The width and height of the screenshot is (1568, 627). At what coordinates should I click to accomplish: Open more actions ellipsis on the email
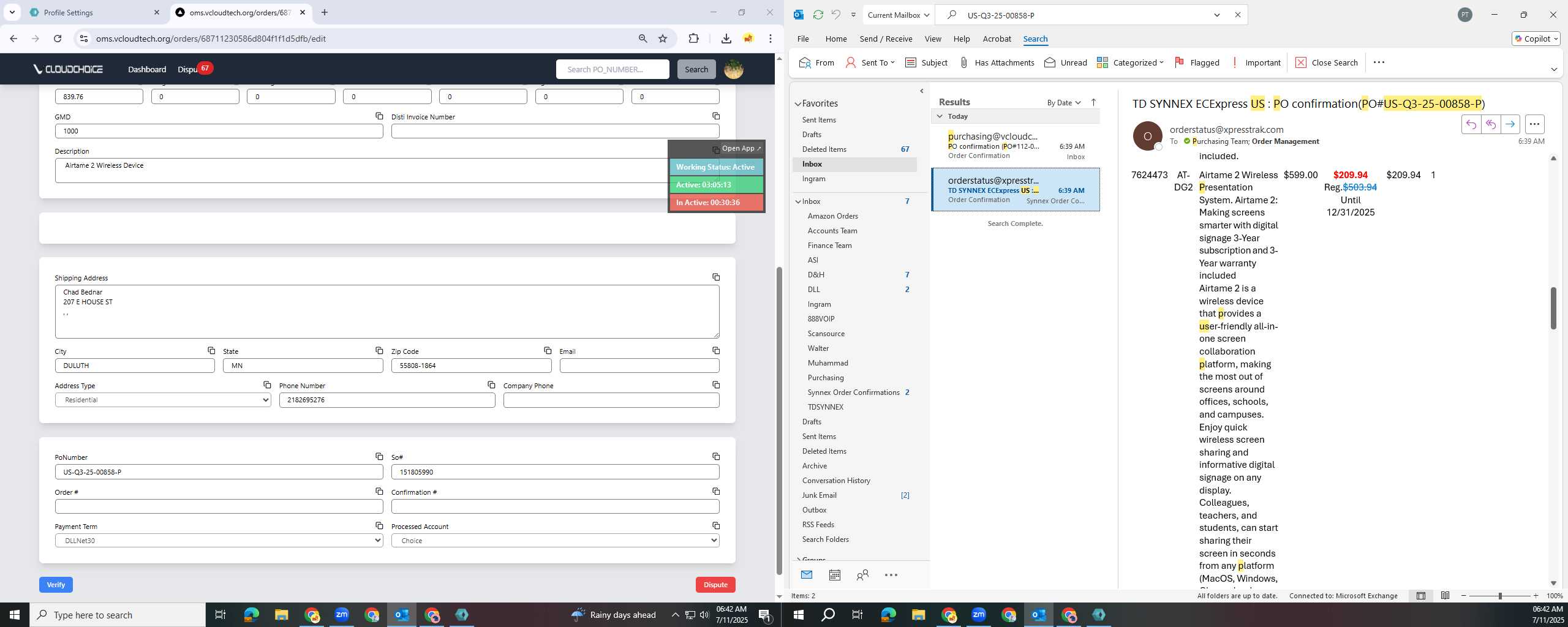click(1534, 124)
